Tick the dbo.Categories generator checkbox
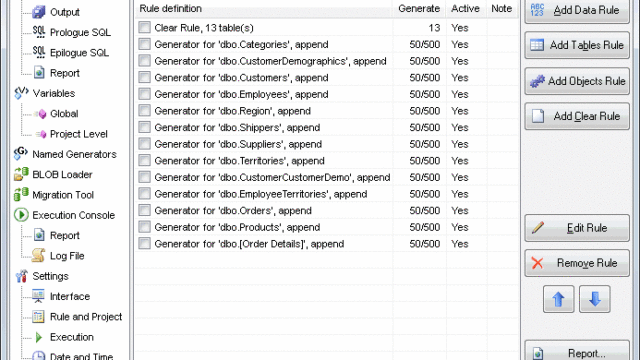The image size is (640, 360). (144, 44)
